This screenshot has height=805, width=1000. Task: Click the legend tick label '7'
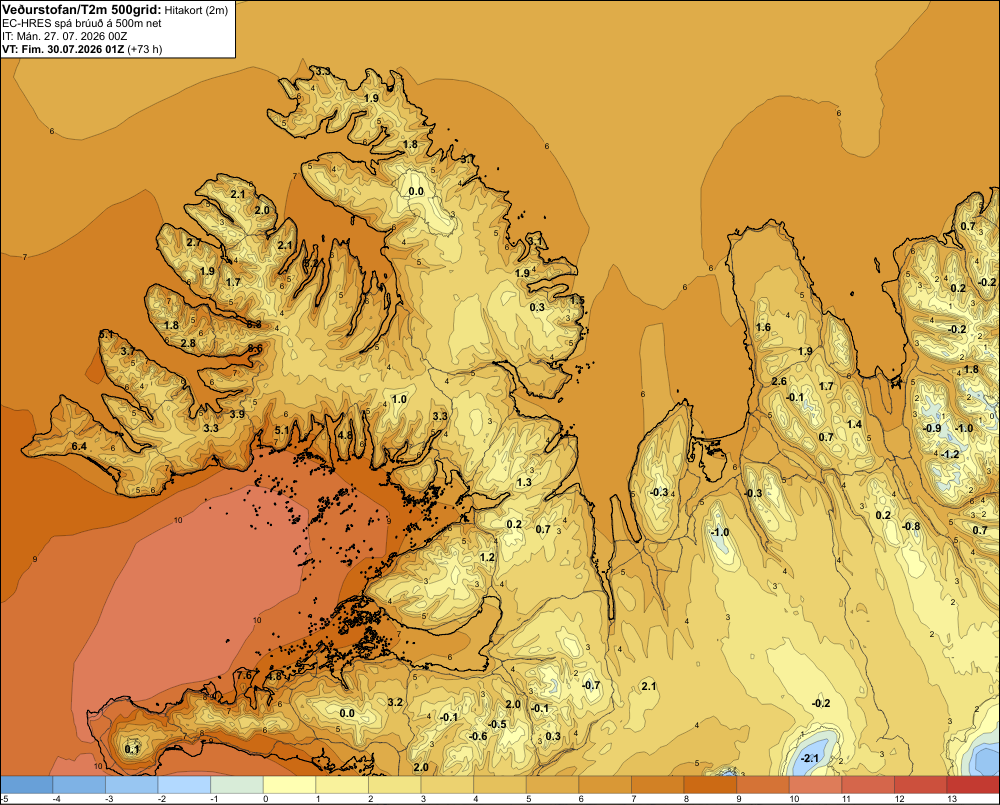coord(634,799)
